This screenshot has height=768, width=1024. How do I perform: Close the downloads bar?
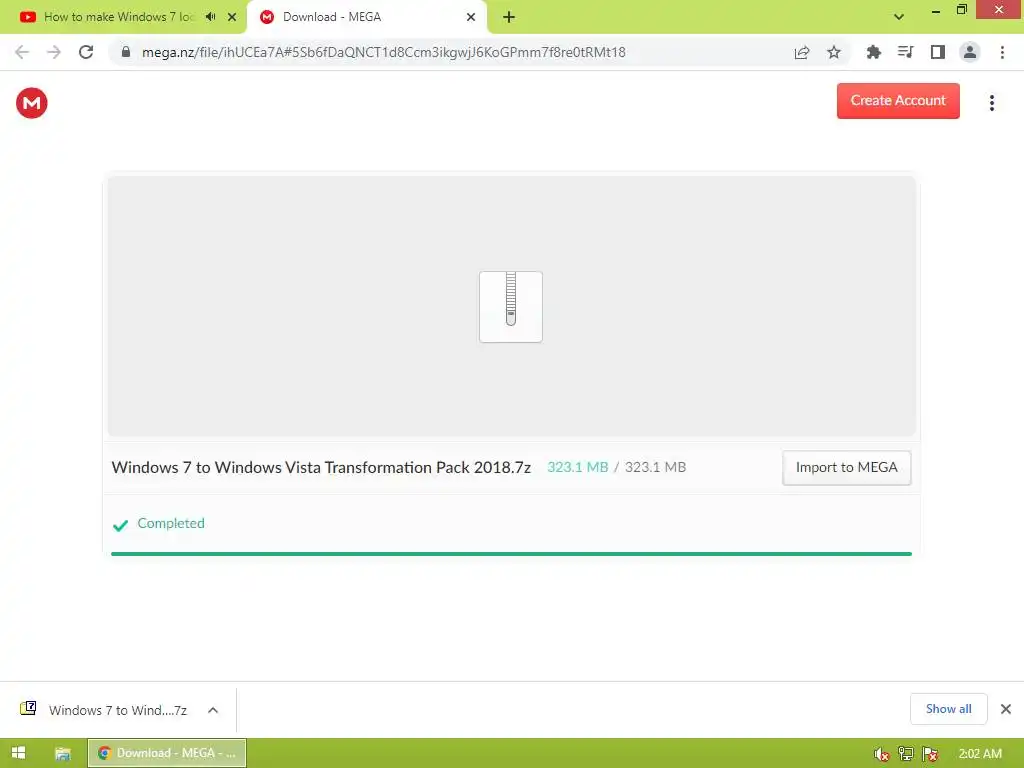(1006, 709)
